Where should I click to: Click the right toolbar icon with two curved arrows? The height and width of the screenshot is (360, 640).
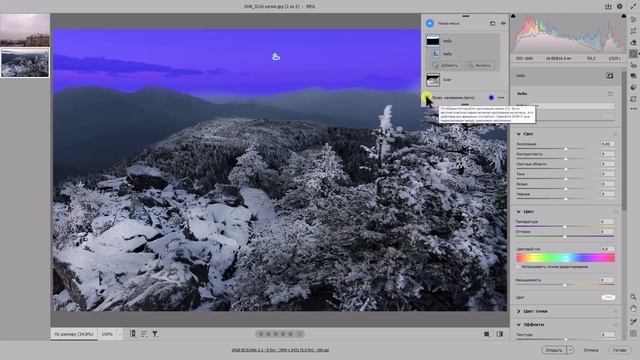[633, 99]
